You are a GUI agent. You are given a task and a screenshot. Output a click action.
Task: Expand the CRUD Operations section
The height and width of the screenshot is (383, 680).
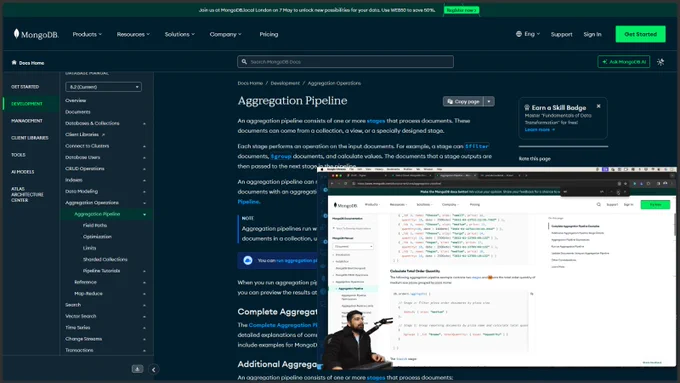[x=144, y=169]
